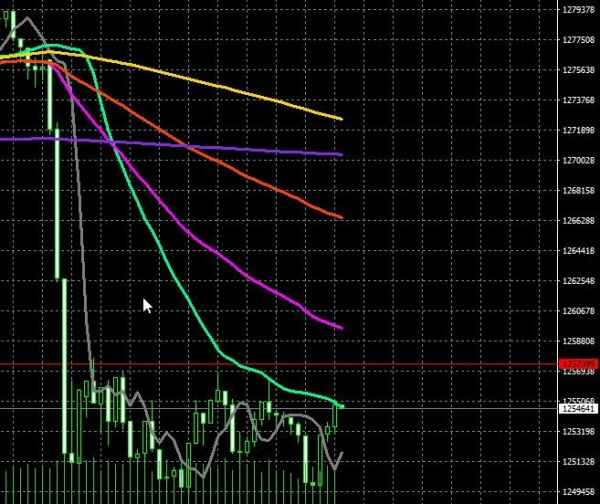Click the 1249458 price axis label
The width and height of the screenshot is (600, 504).
coord(579,492)
